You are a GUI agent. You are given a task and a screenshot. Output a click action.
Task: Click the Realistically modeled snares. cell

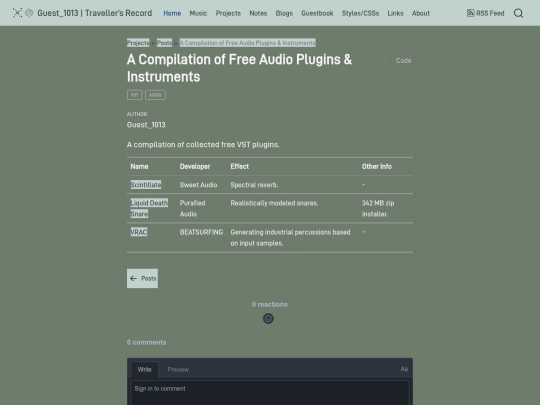[274, 203]
